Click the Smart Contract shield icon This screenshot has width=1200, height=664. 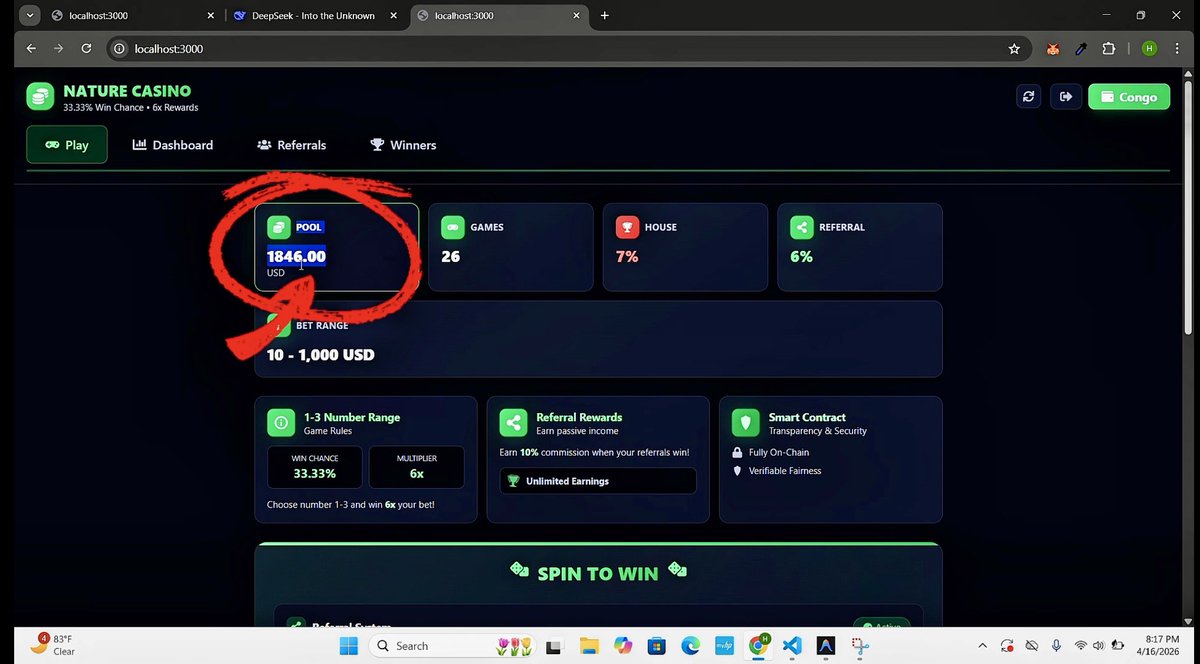click(746, 423)
